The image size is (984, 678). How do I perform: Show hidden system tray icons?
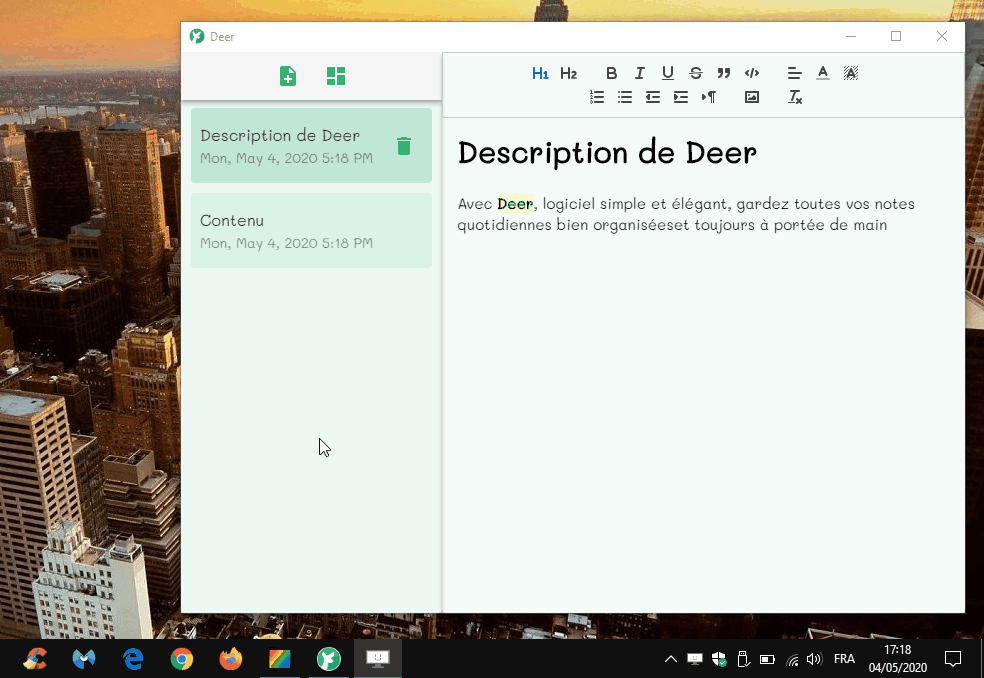(671, 659)
